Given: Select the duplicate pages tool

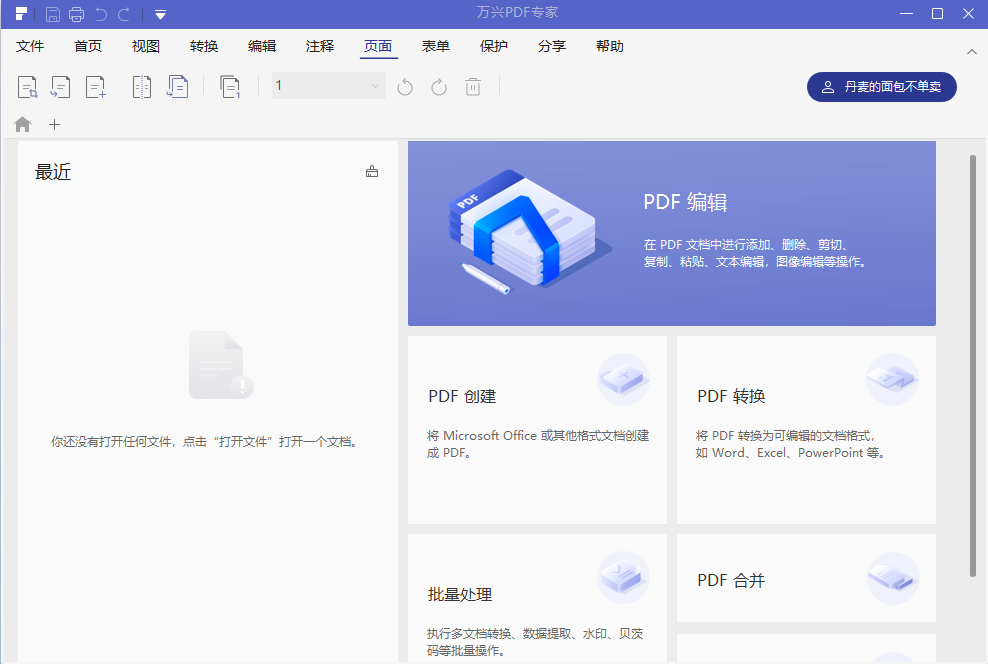Looking at the screenshot, I should click(x=230, y=87).
